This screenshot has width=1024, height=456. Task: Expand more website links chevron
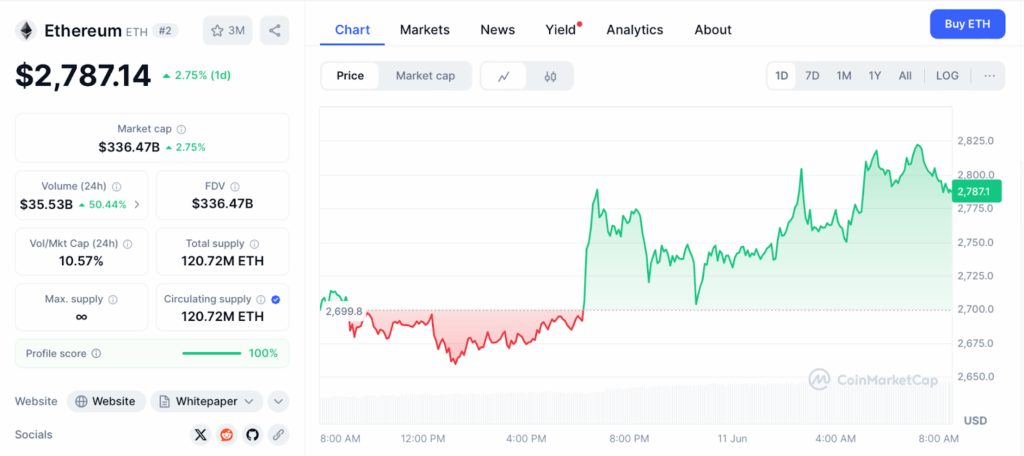pyautogui.click(x=278, y=401)
